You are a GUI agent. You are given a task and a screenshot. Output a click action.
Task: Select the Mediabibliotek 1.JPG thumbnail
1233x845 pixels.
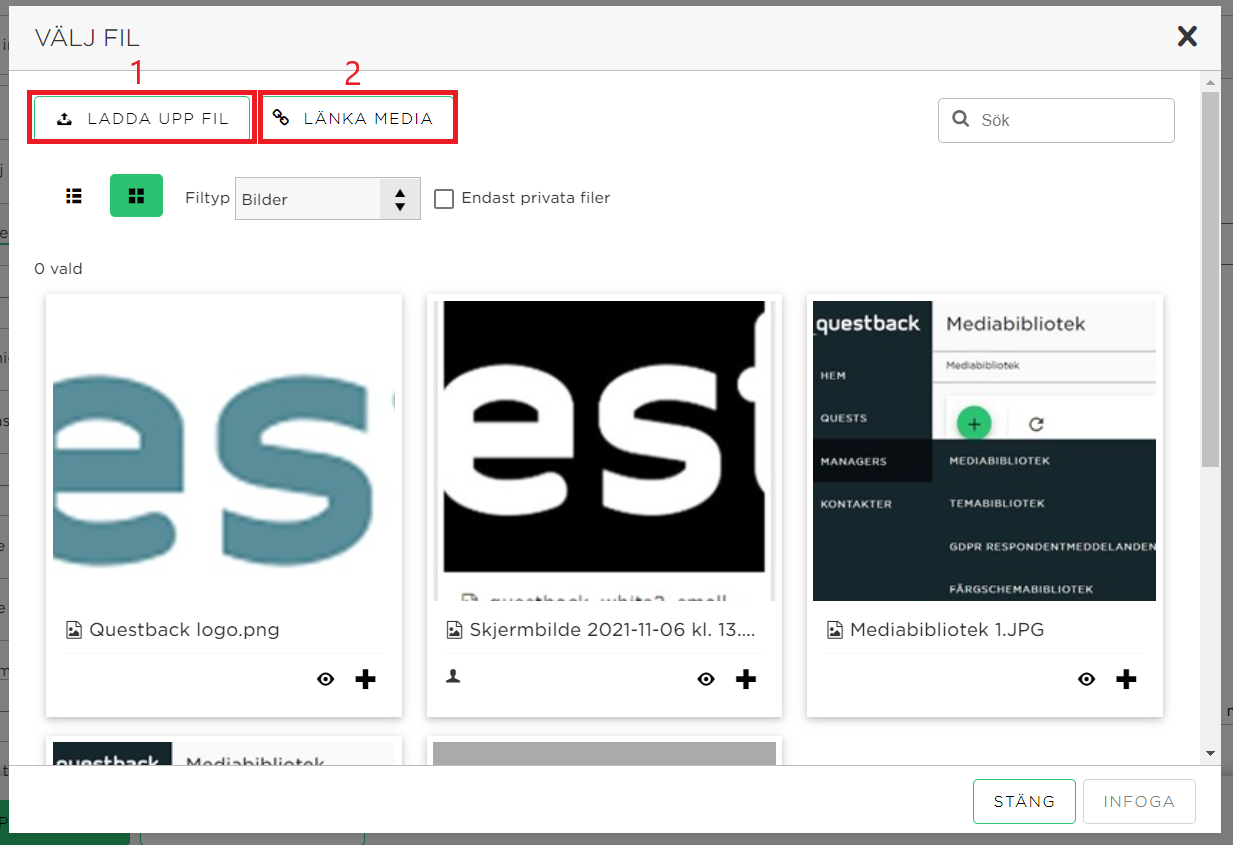984,451
